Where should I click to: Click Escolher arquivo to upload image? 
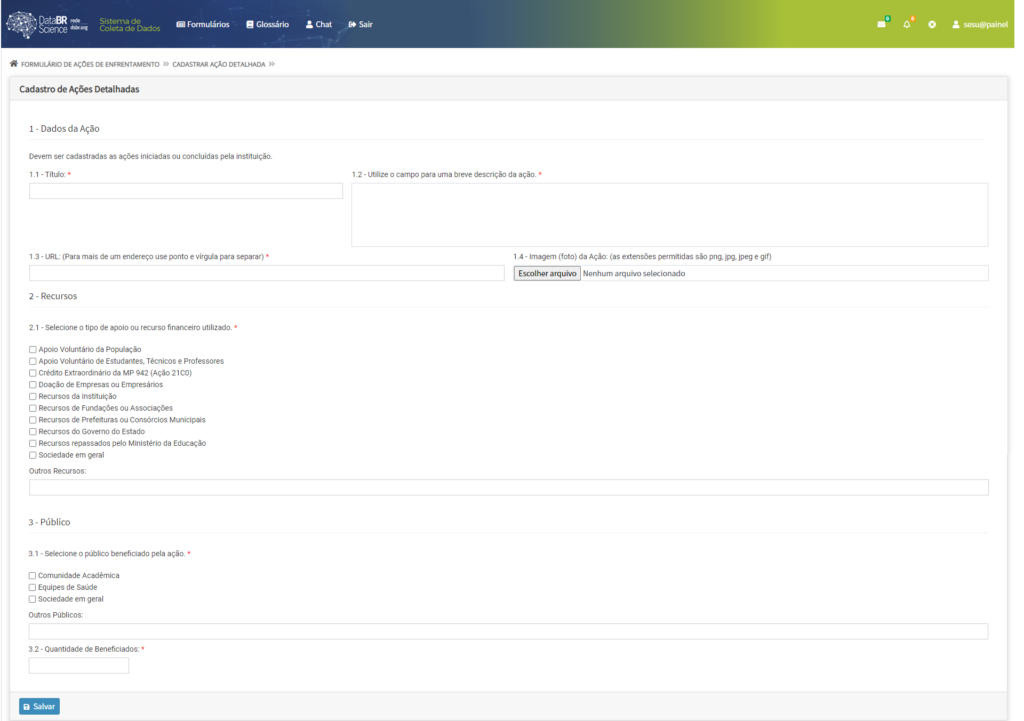tap(547, 273)
